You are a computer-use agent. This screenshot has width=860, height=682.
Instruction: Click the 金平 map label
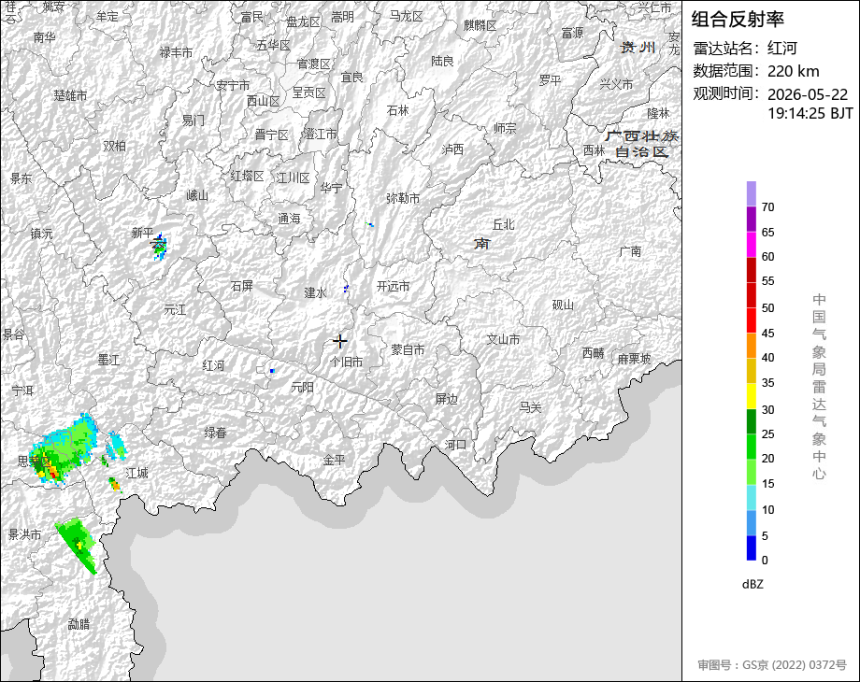click(334, 460)
